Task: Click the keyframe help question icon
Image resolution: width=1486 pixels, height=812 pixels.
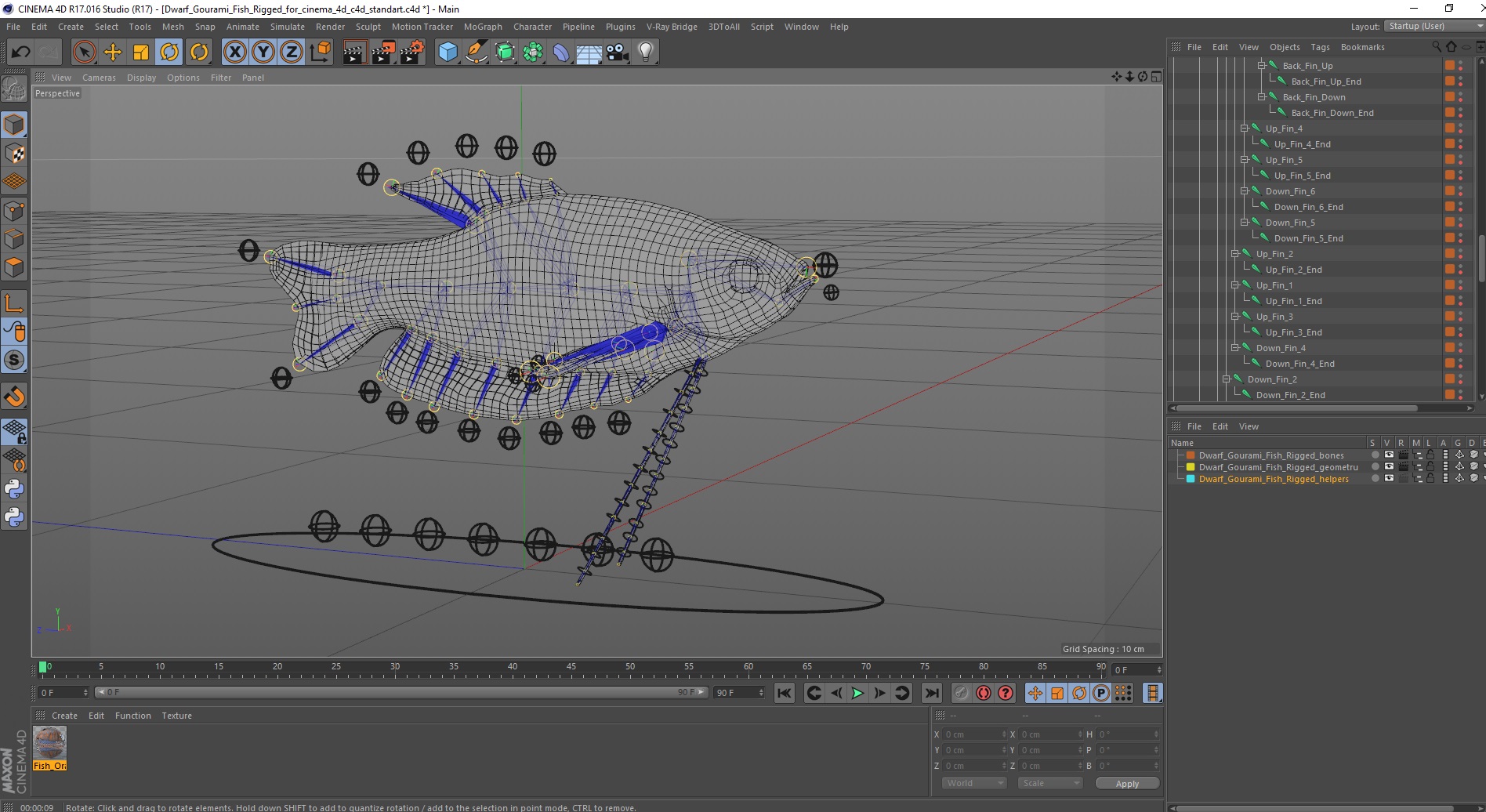Action: pyautogui.click(x=1006, y=693)
